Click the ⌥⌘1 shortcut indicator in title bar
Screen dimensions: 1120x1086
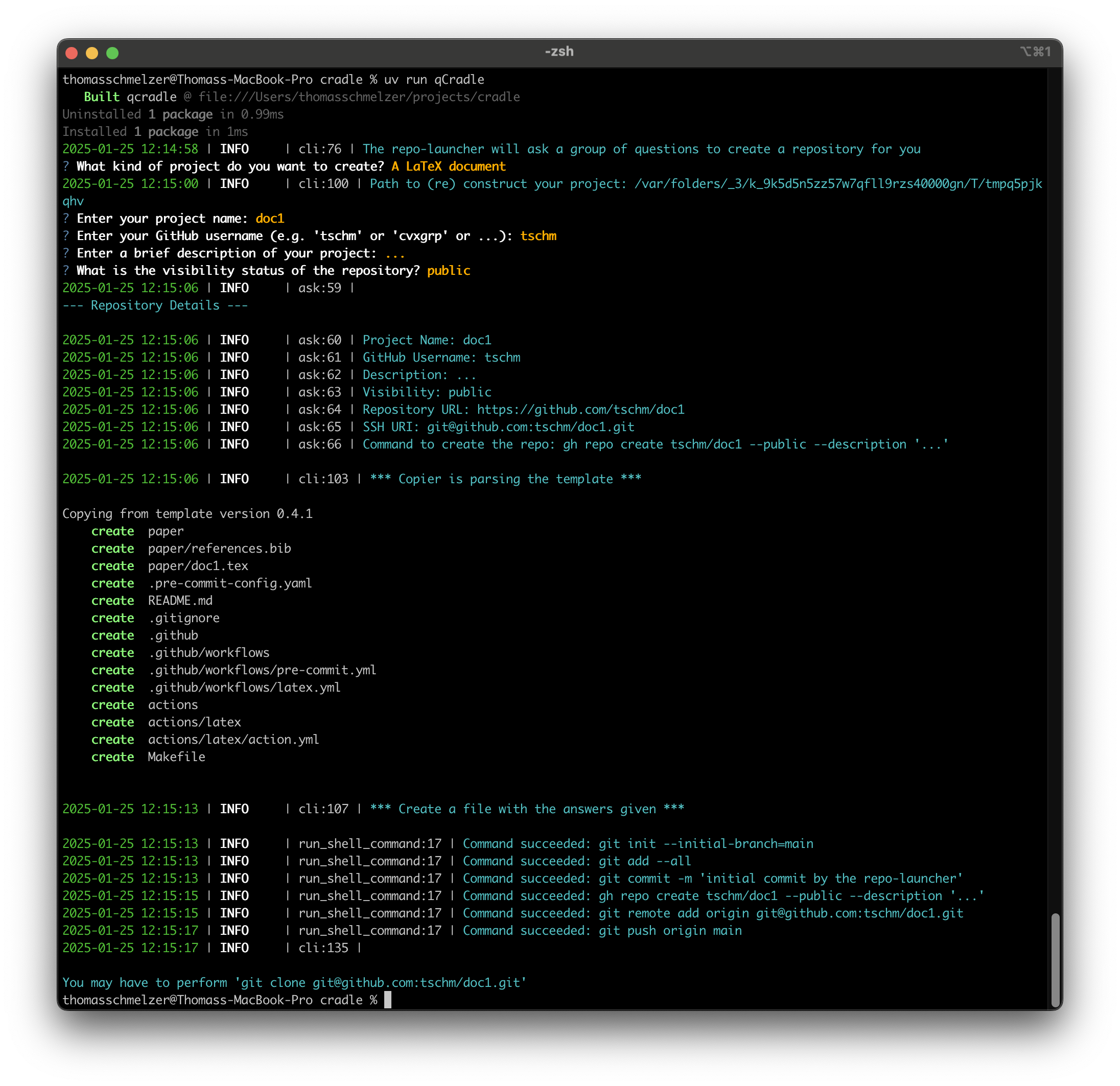(1035, 52)
